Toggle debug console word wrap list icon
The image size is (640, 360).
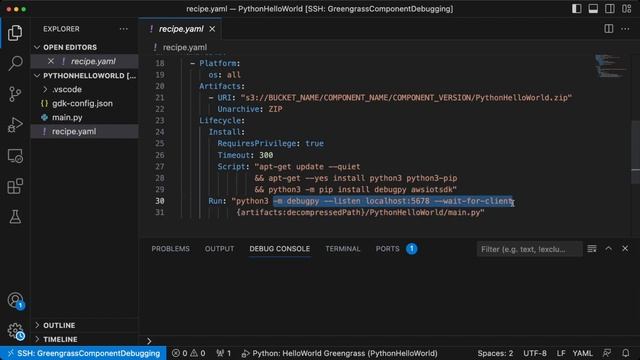coord(592,249)
